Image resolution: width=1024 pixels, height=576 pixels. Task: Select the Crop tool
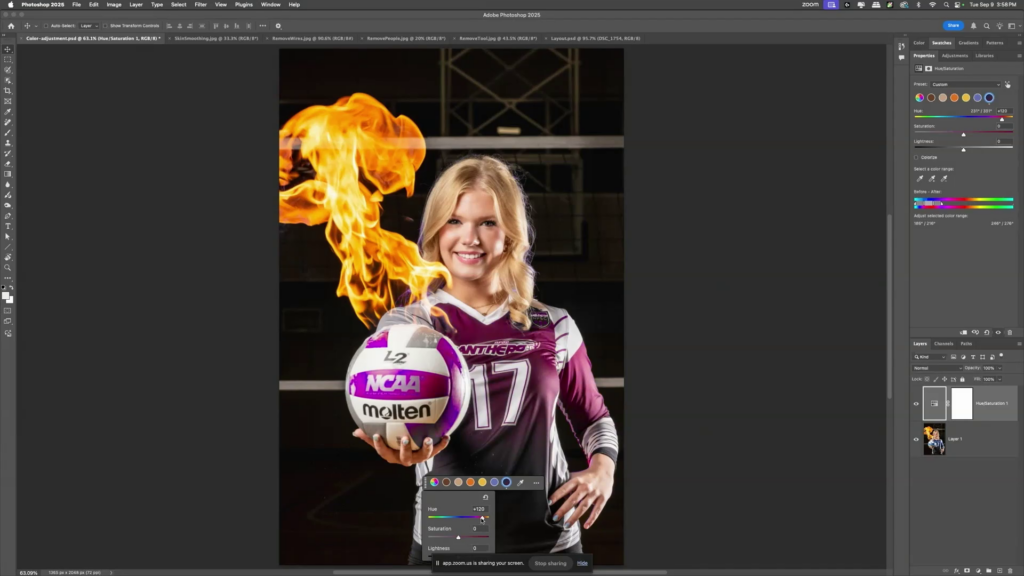8,91
